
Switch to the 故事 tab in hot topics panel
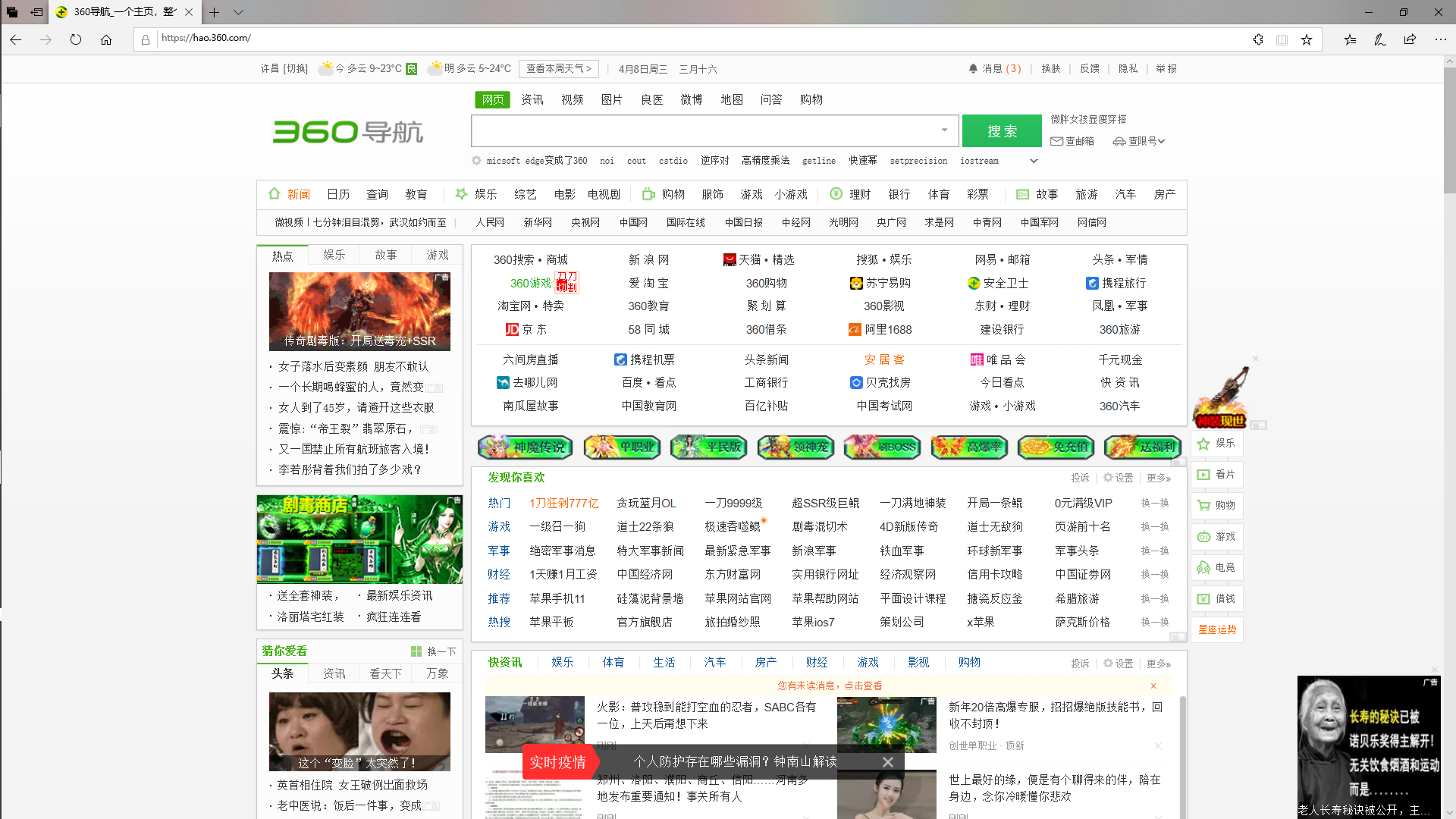[385, 255]
